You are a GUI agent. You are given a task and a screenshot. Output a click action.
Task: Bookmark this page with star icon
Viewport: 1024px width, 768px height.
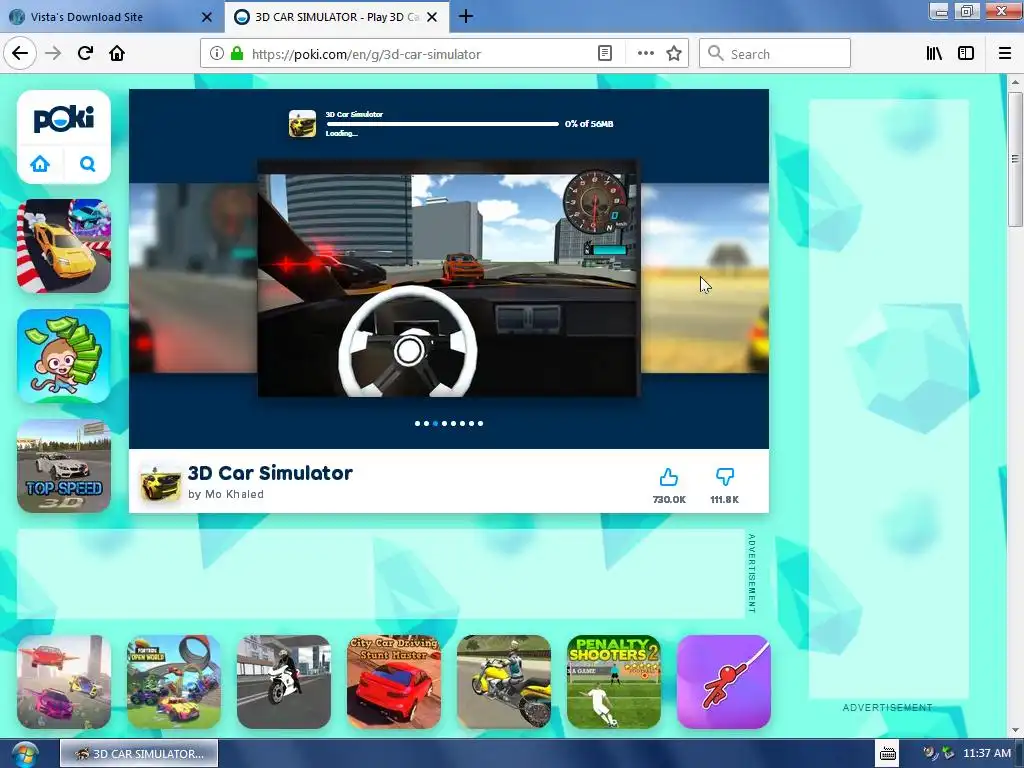pyautogui.click(x=674, y=54)
